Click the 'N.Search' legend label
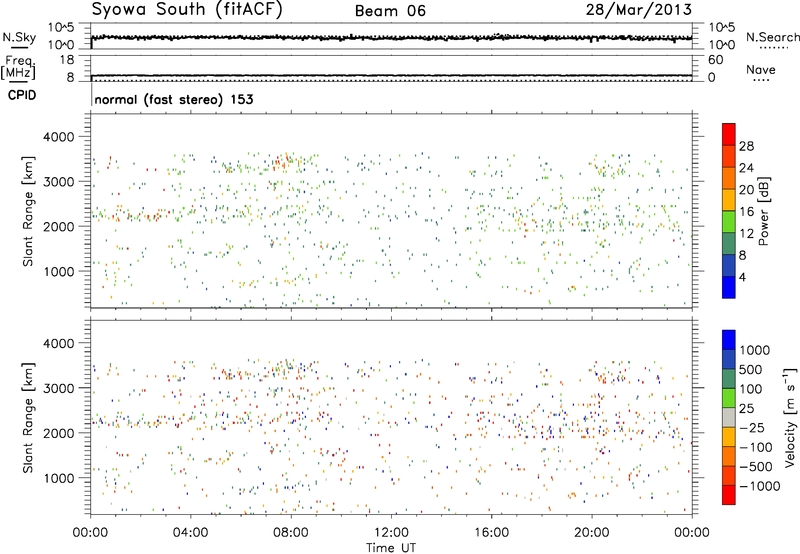The image size is (800, 554). point(773,37)
